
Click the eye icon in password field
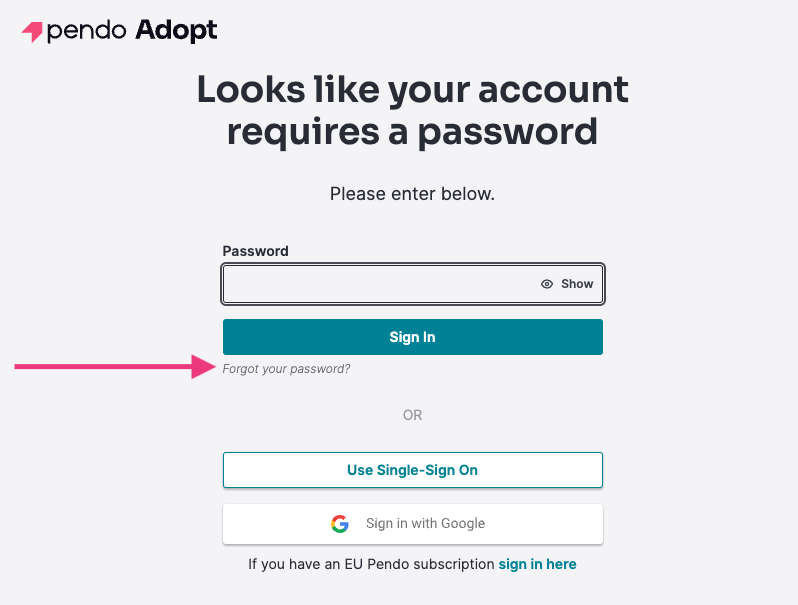click(x=547, y=284)
